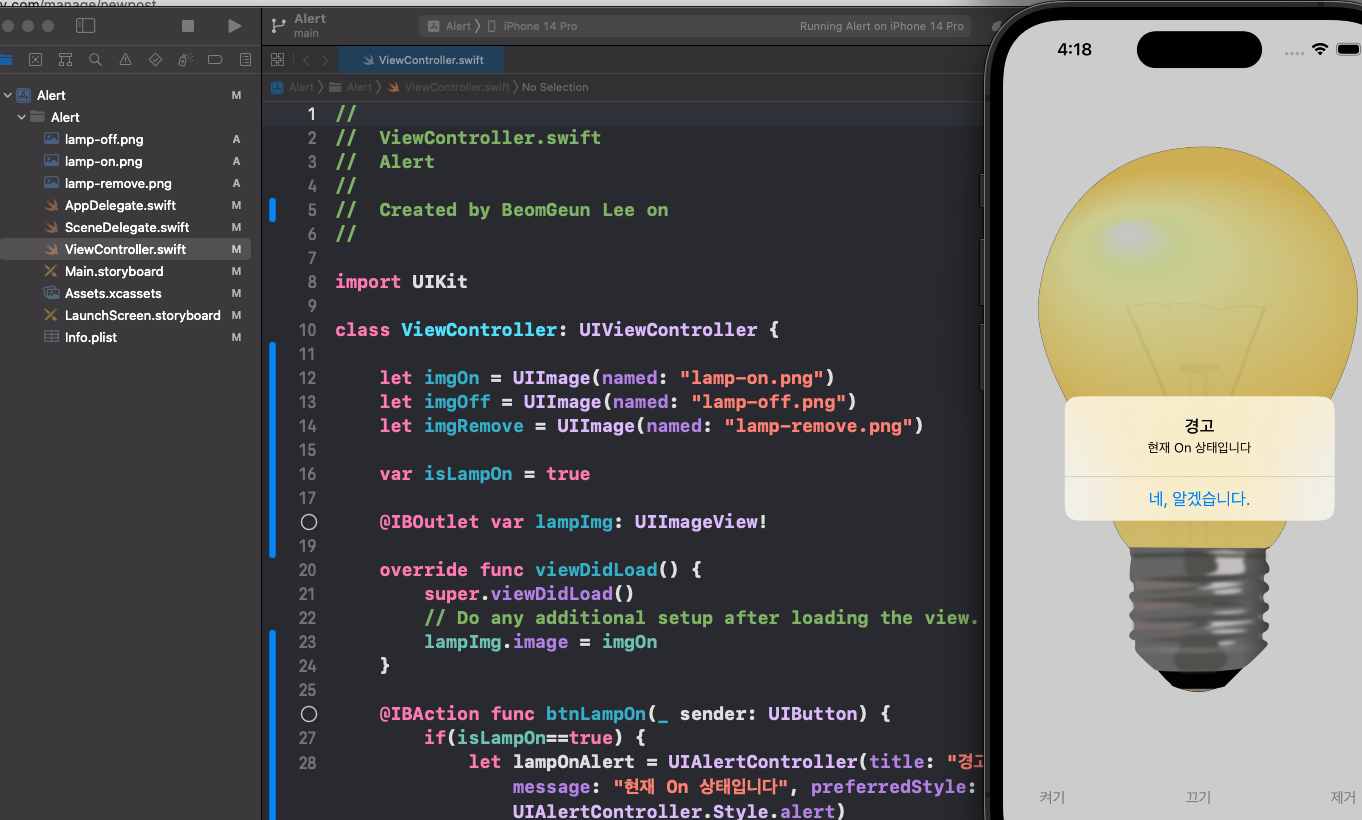
Task: Select the ViewController.swift editor tab
Action: (421, 60)
